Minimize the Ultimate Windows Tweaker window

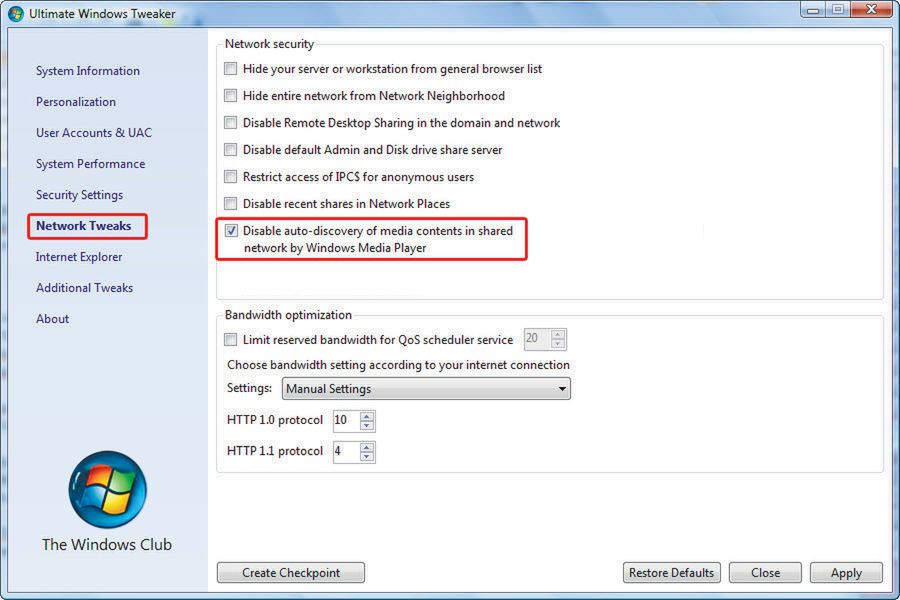click(813, 10)
